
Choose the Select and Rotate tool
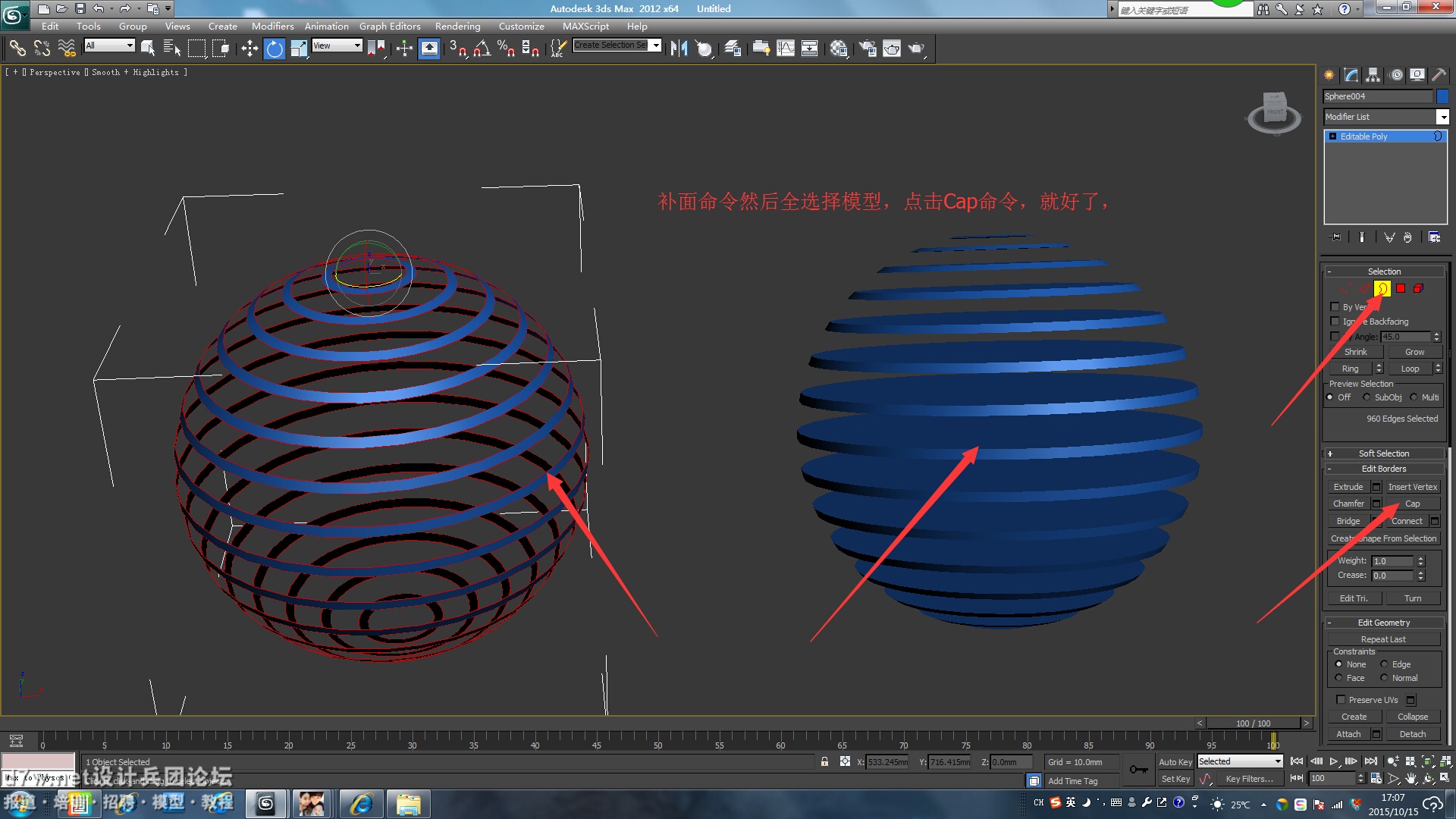coord(275,49)
